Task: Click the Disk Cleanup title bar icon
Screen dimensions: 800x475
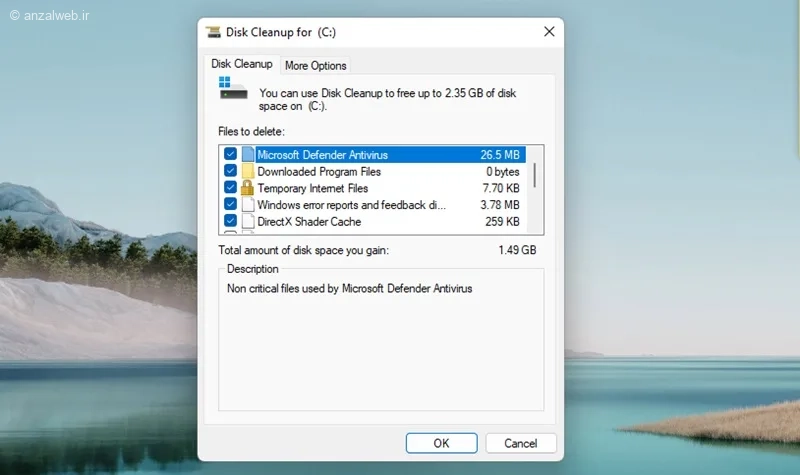Action: point(213,32)
